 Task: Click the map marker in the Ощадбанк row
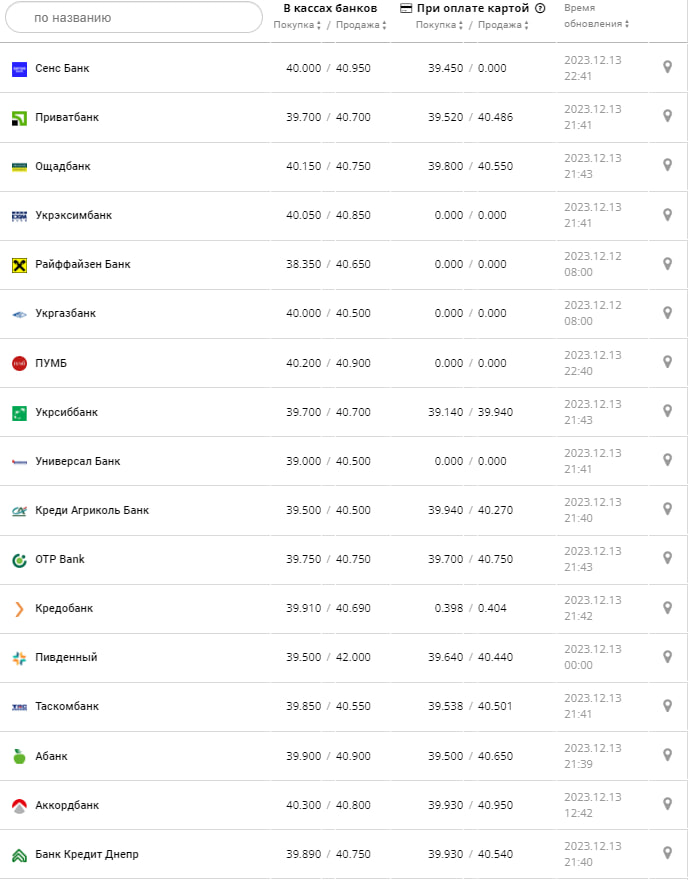click(x=667, y=165)
